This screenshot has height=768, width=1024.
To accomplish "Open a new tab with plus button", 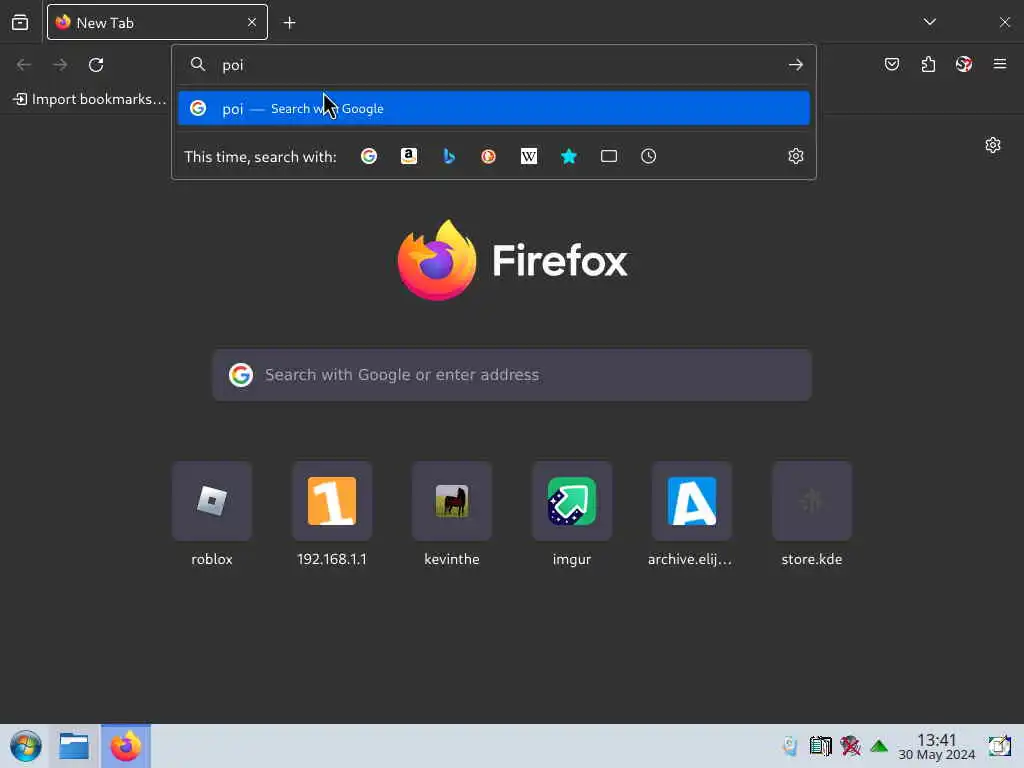I will (289, 23).
